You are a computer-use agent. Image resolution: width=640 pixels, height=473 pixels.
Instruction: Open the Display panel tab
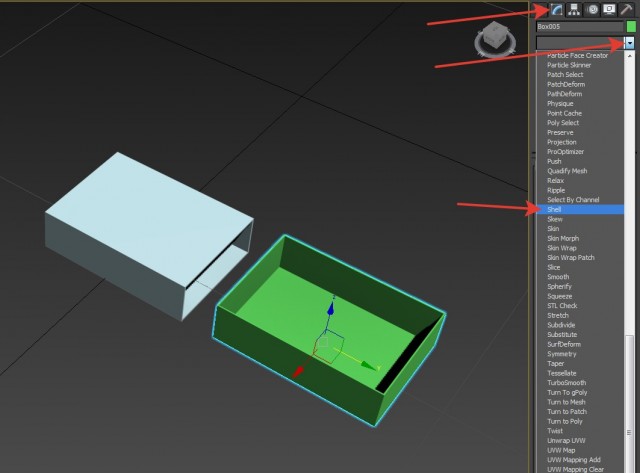[x=609, y=9]
